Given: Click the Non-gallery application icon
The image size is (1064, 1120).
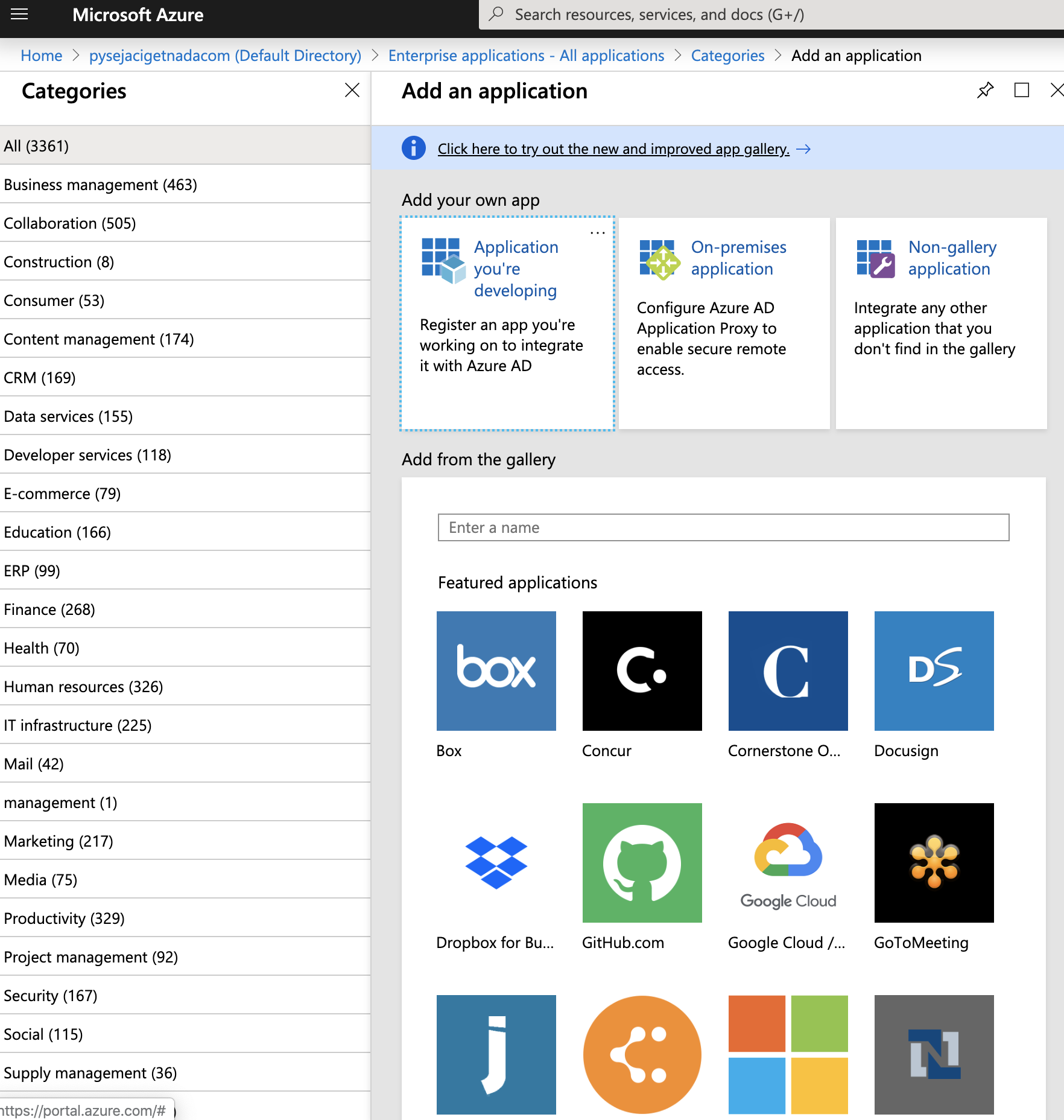Looking at the screenshot, I should tap(876, 259).
